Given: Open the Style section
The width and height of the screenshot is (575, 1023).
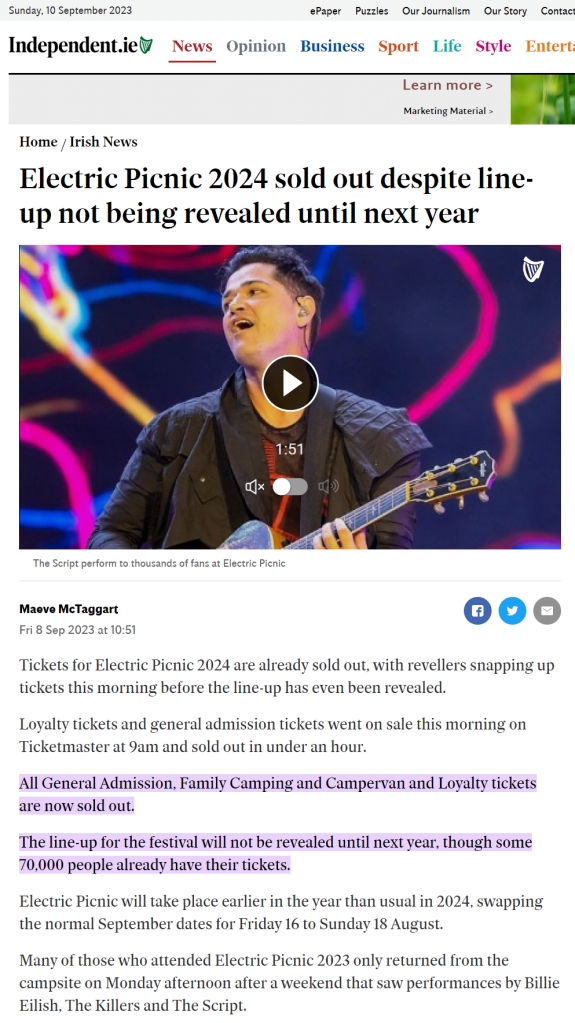Looking at the screenshot, I should pyautogui.click(x=493, y=46).
